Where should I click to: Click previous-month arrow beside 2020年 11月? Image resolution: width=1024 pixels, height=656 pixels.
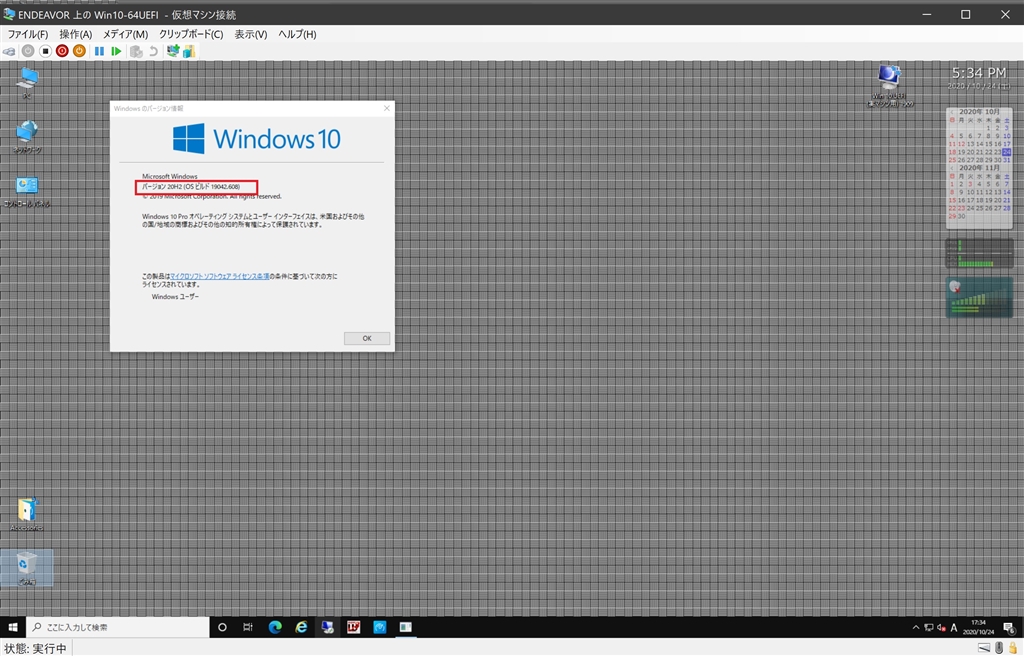coord(952,168)
